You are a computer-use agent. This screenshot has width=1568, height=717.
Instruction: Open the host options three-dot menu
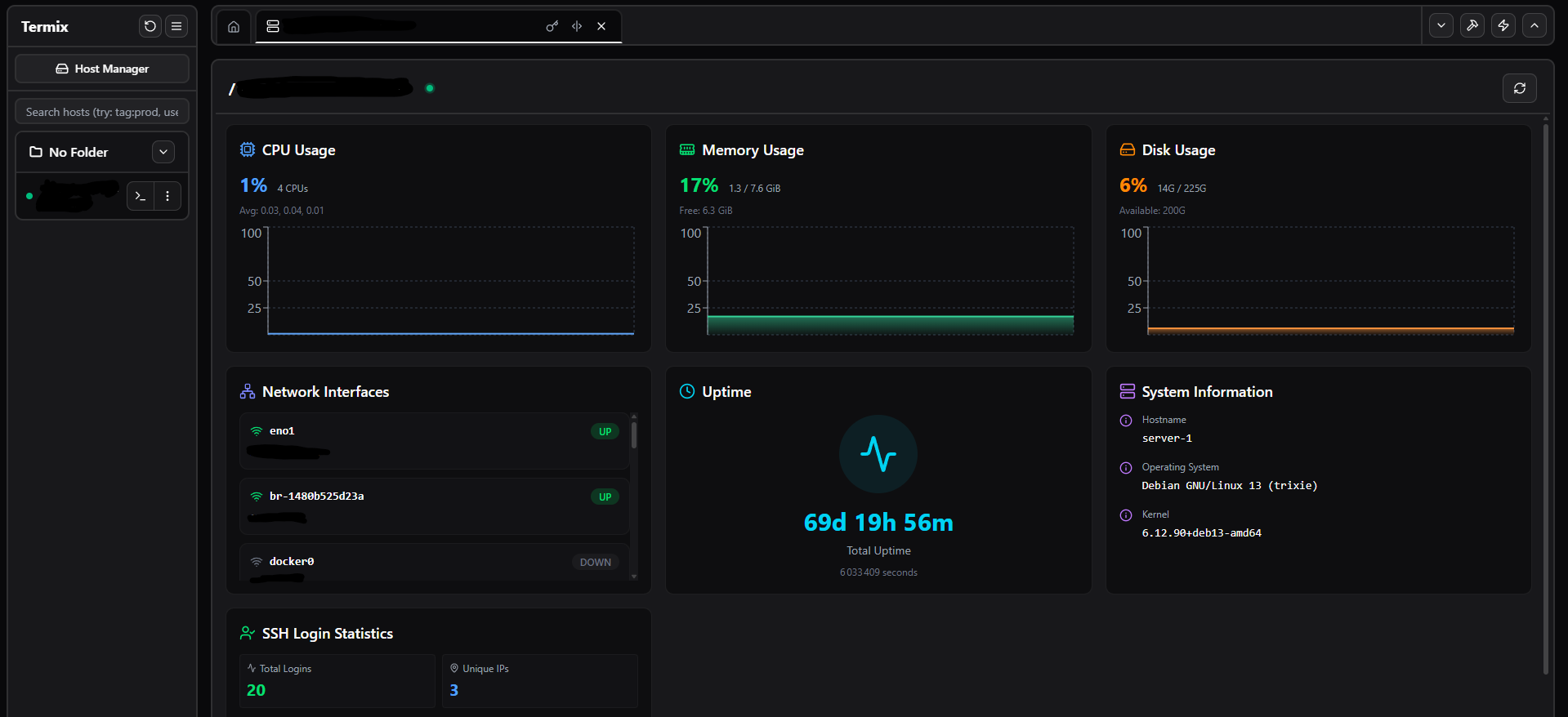tap(168, 196)
